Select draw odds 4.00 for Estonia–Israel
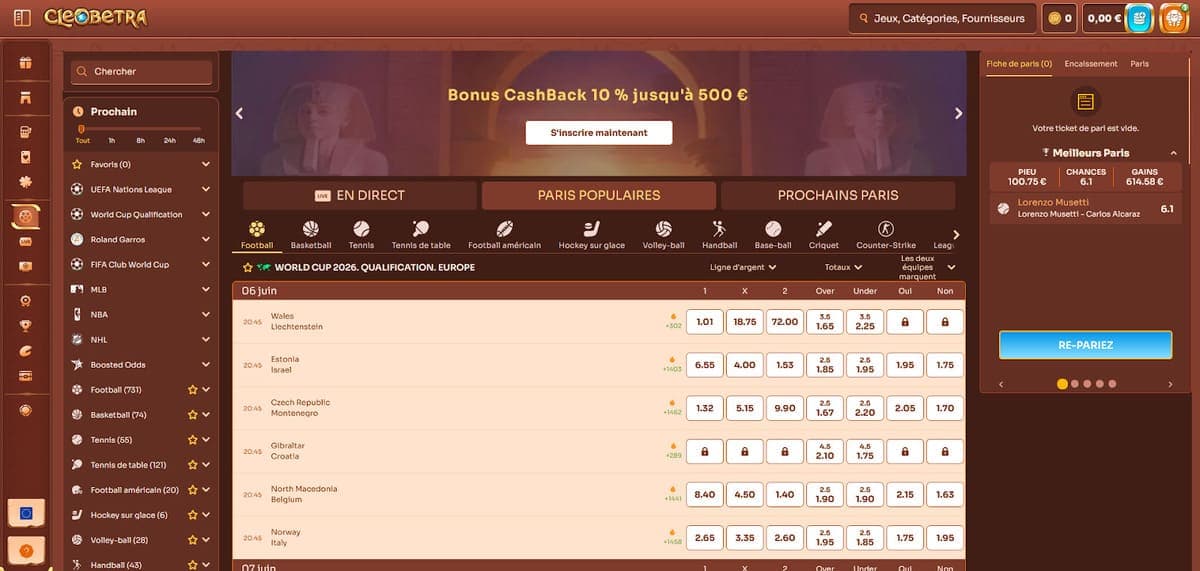The width and height of the screenshot is (1200, 571). [x=745, y=365]
